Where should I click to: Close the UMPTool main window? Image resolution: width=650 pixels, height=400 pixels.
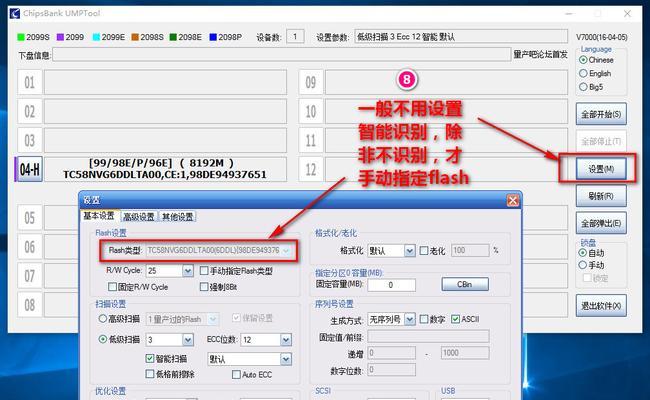(x=627, y=14)
